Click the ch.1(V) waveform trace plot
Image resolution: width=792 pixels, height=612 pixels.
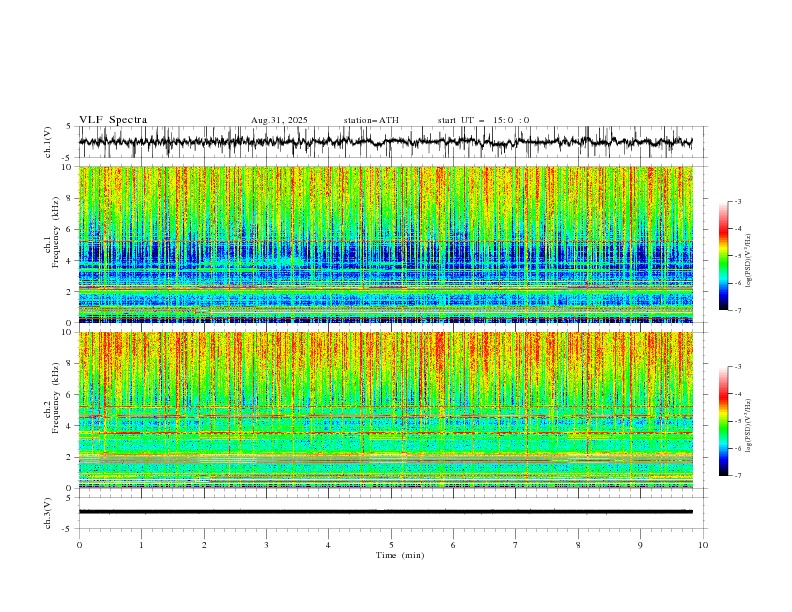[x=386, y=142]
